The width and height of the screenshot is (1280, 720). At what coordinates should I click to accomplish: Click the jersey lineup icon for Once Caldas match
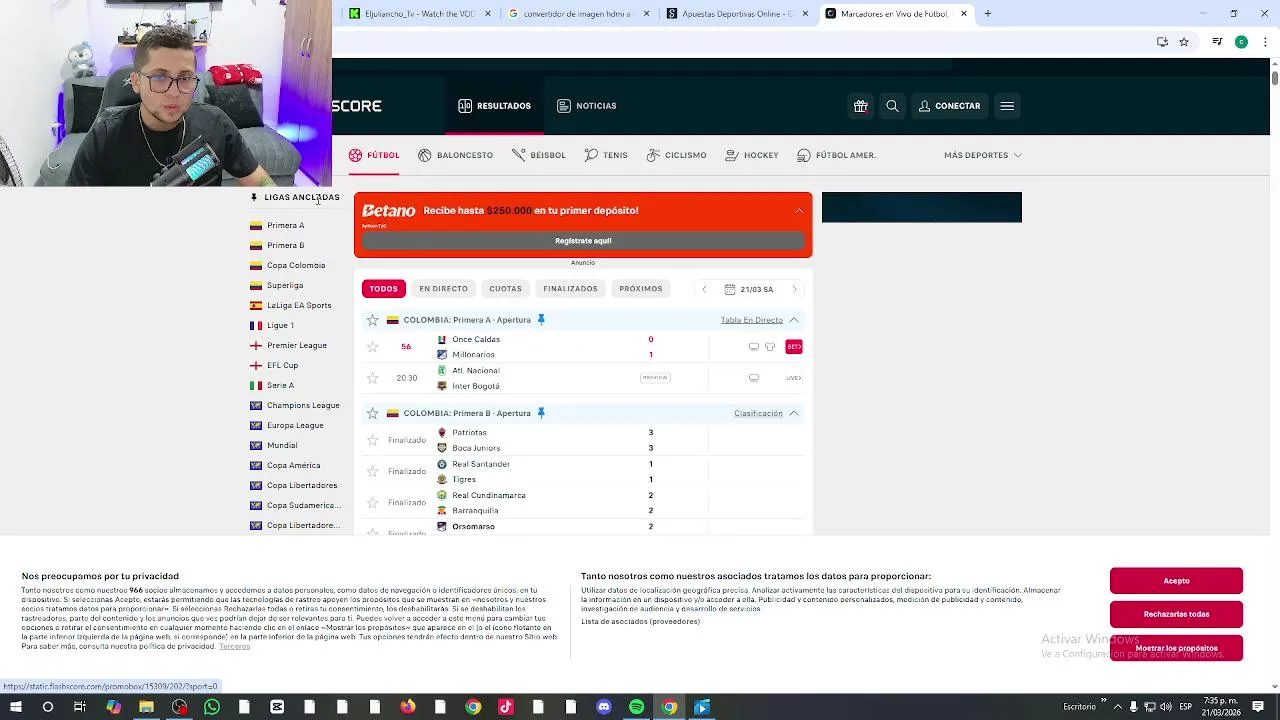click(x=770, y=347)
